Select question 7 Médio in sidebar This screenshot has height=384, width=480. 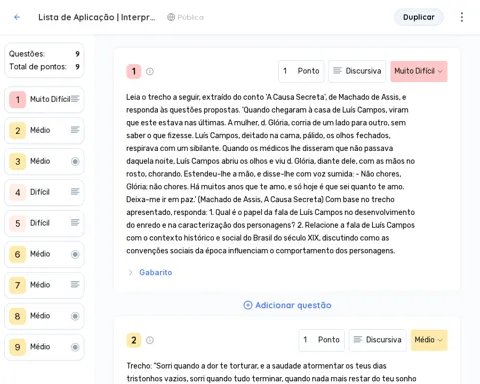(44, 285)
